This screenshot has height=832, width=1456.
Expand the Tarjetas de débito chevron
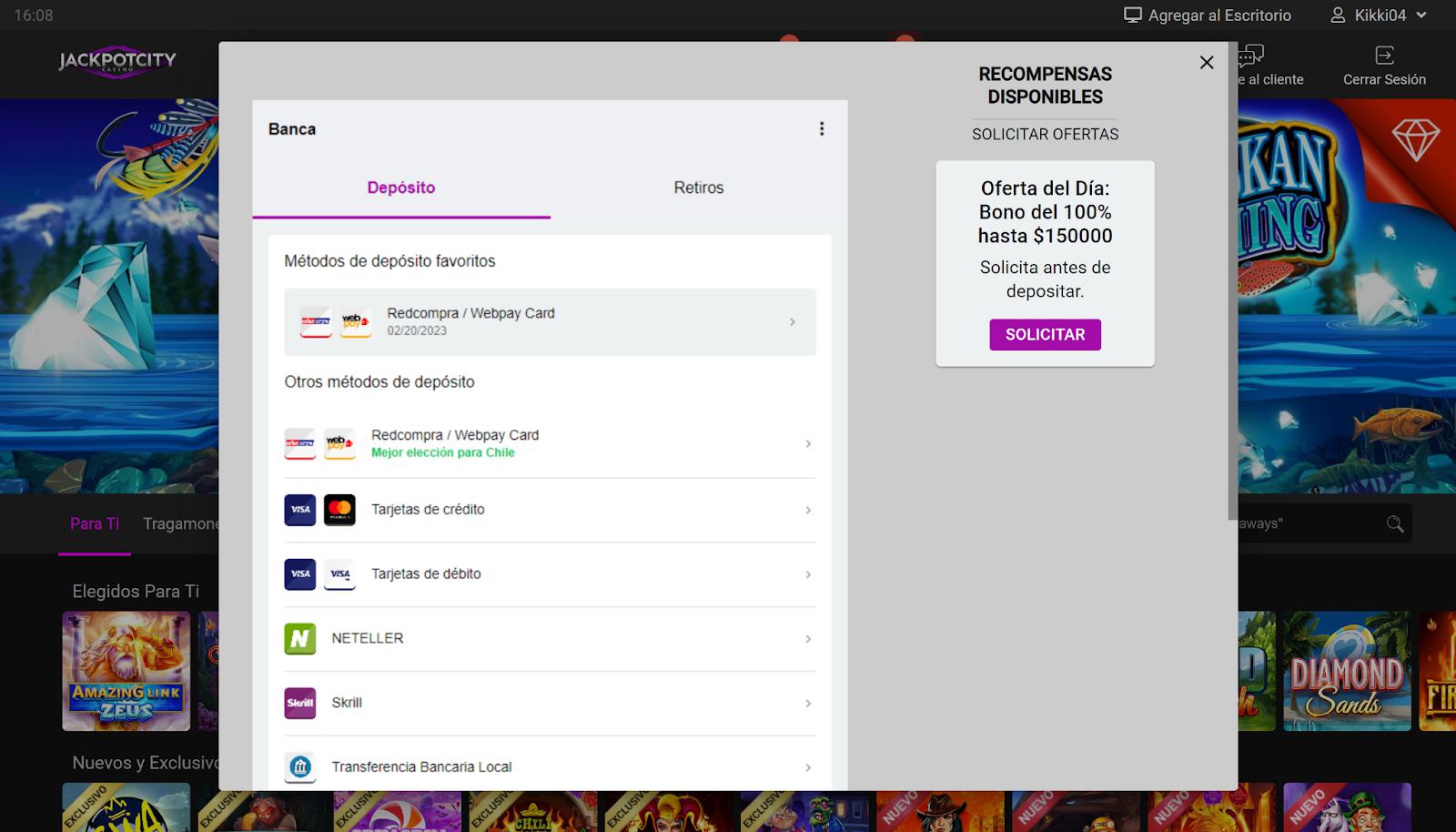[x=808, y=574]
